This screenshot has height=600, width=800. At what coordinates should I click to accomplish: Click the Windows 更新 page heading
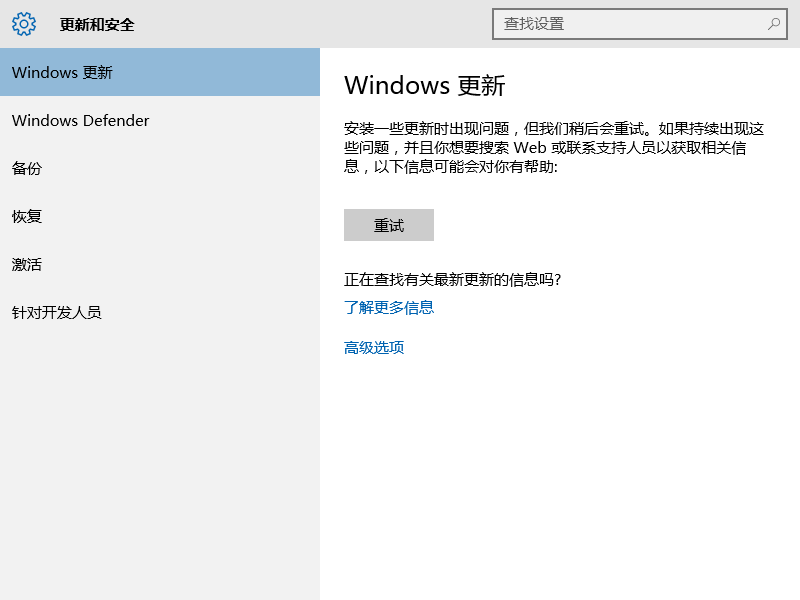(424, 85)
